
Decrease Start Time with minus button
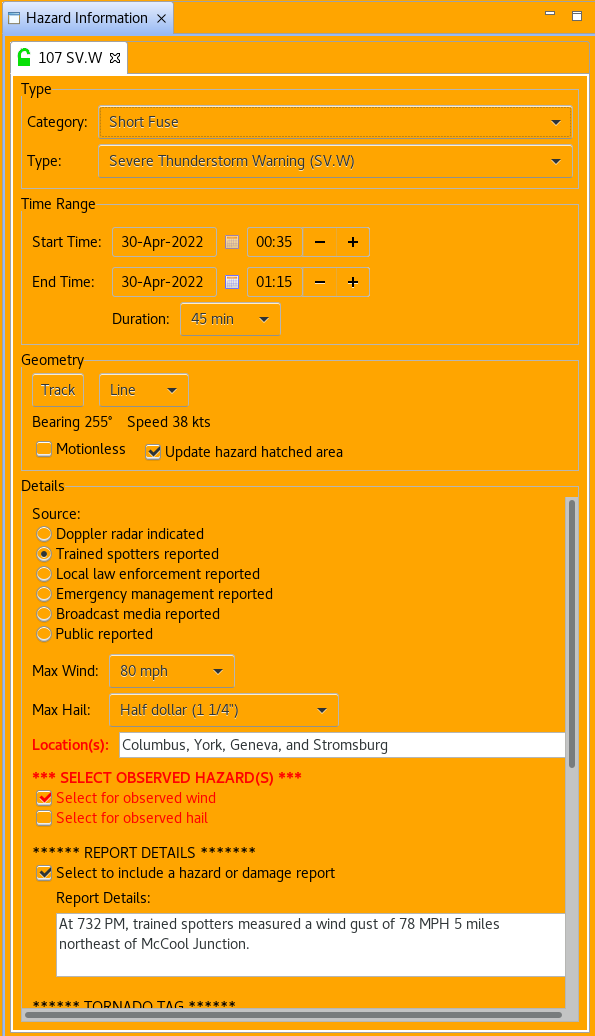click(x=320, y=242)
